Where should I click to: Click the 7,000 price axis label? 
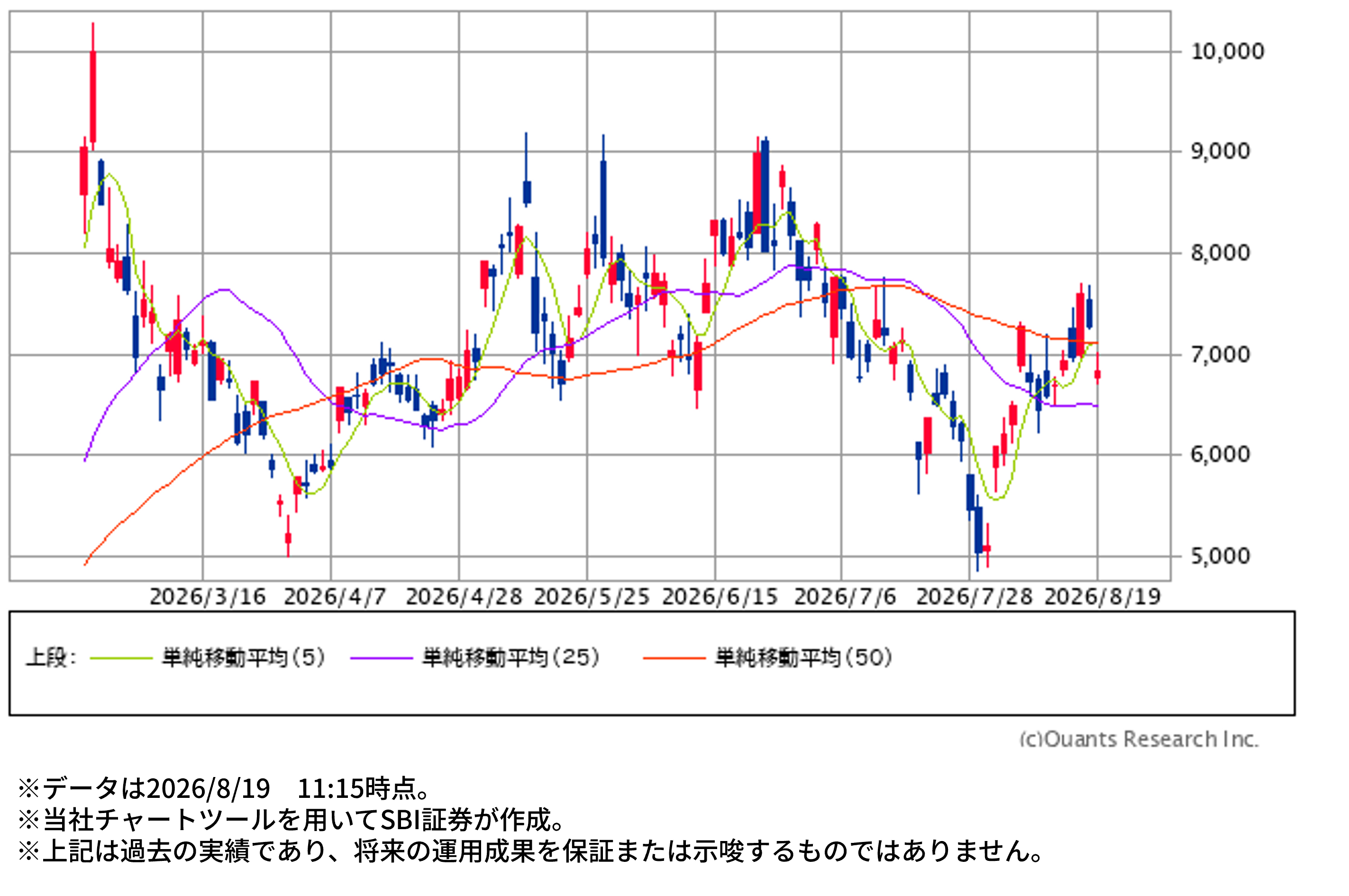(1221, 355)
